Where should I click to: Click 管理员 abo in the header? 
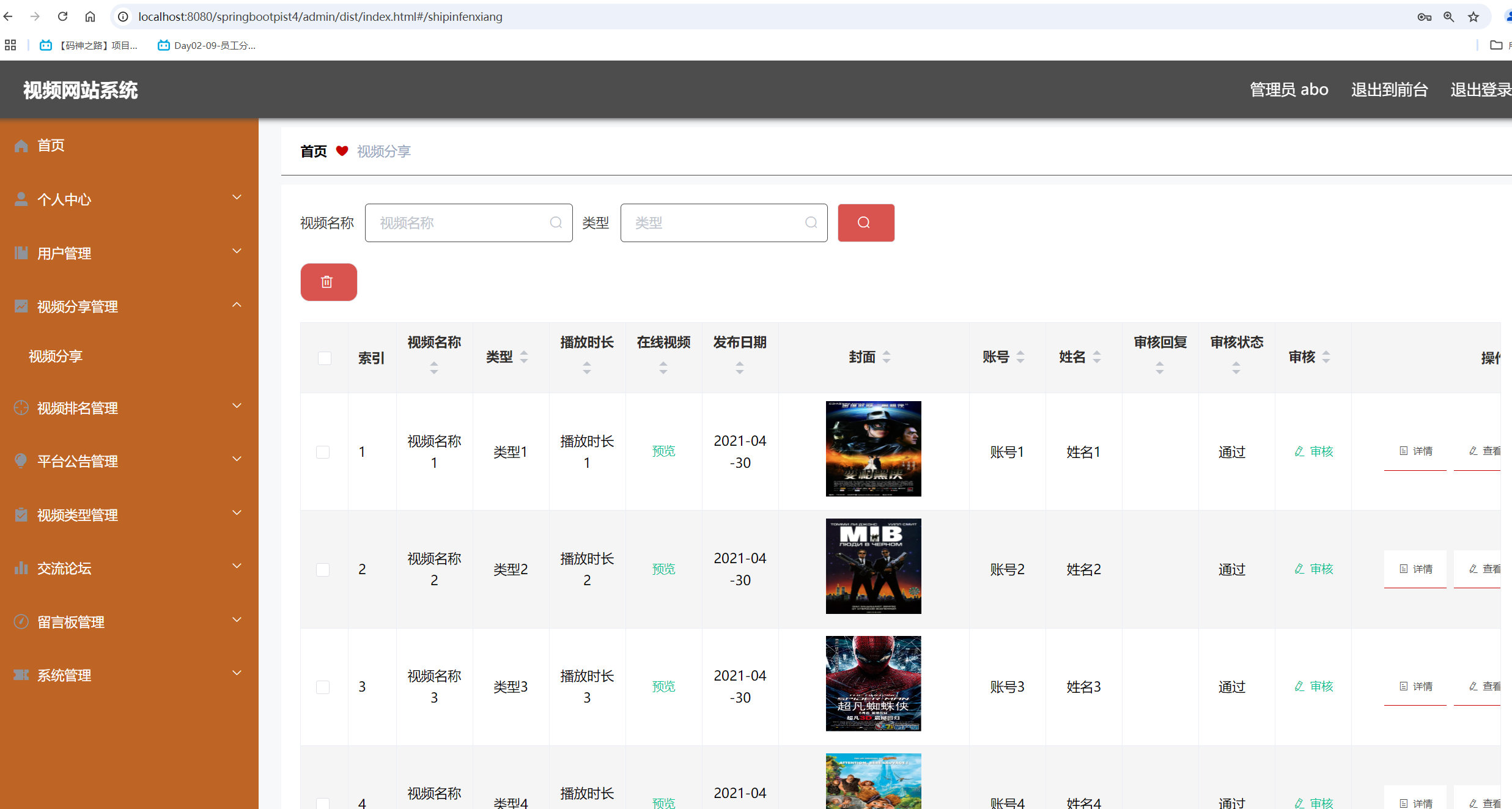pos(1289,89)
